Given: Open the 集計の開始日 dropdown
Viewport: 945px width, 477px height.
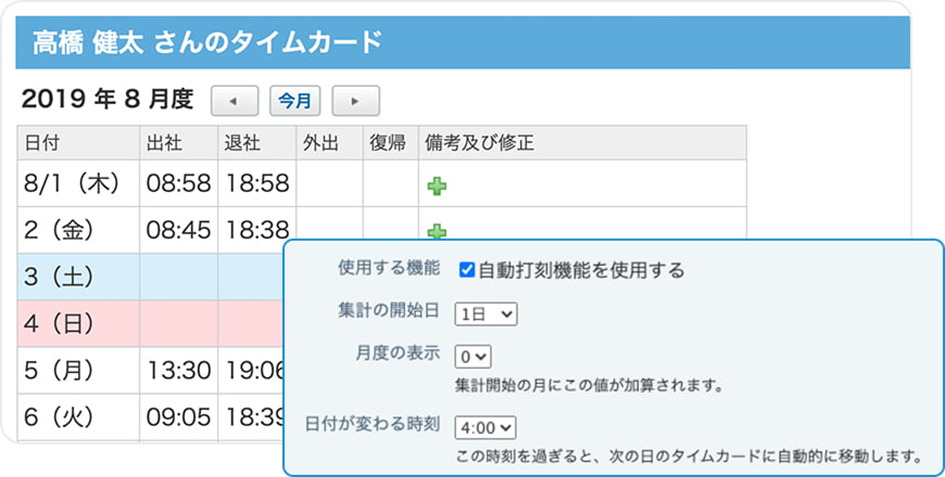Looking at the screenshot, I should coord(486,314).
